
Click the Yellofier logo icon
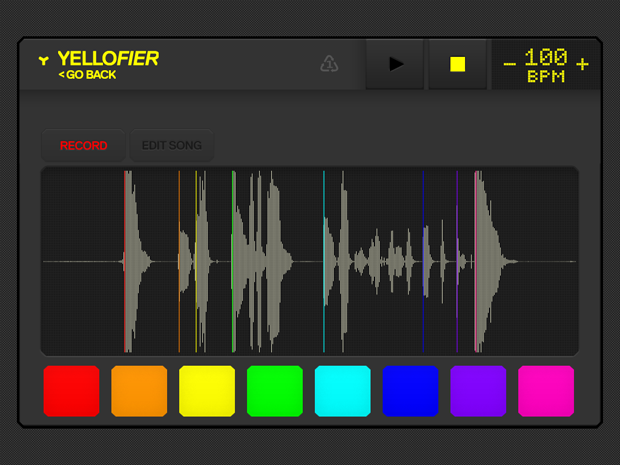click(43, 60)
